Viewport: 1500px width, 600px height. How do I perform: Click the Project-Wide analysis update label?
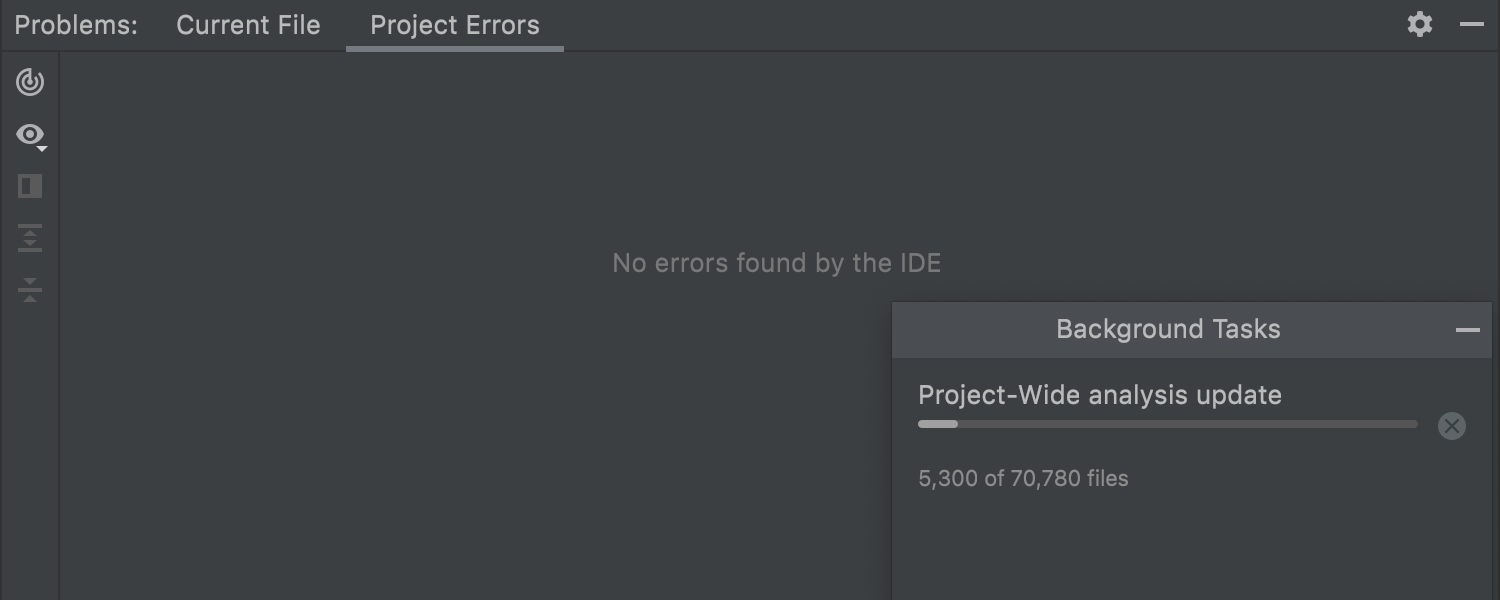click(1100, 395)
